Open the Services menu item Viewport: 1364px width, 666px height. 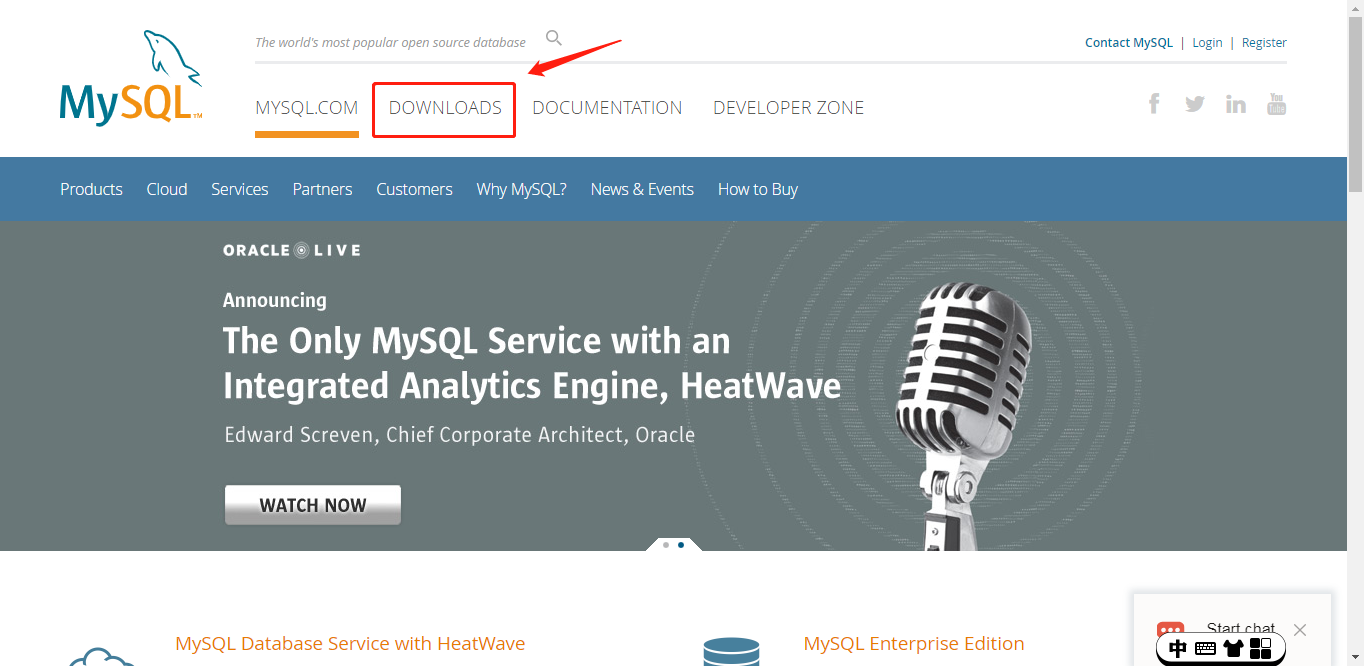pyautogui.click(x=240, y=189)
